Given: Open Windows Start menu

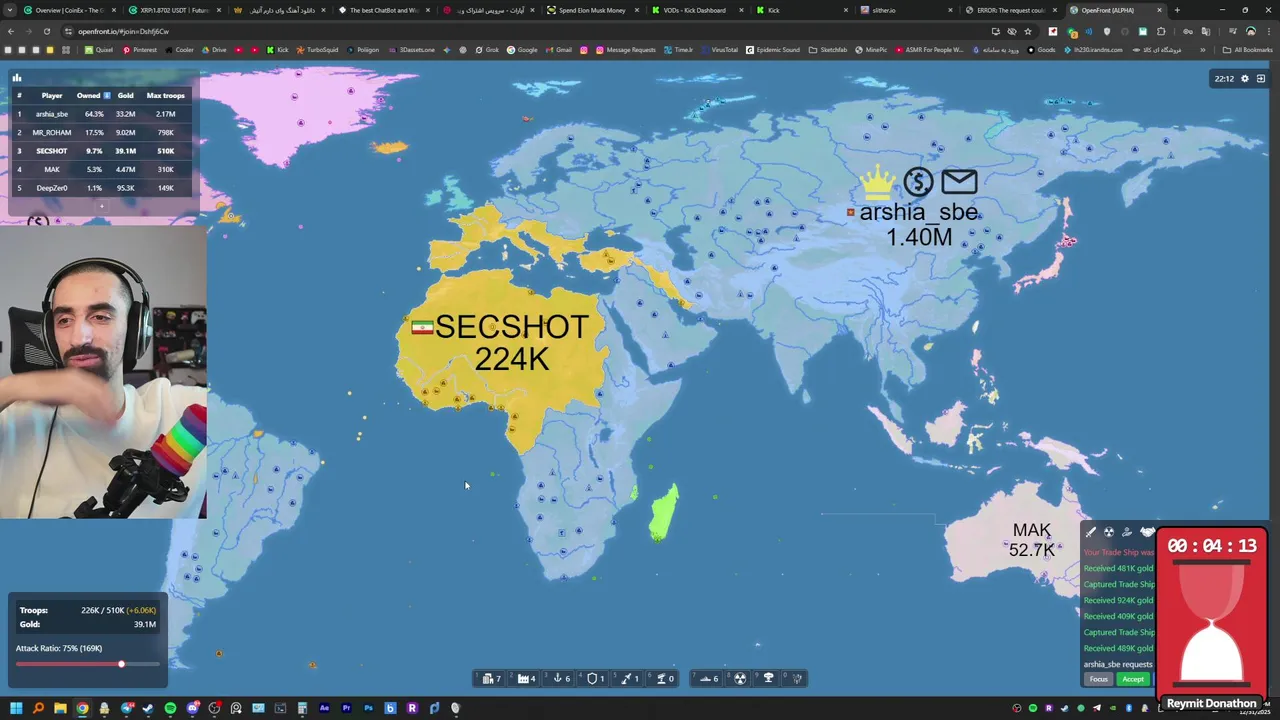Looking at the screenshot, I should point(15,708).
